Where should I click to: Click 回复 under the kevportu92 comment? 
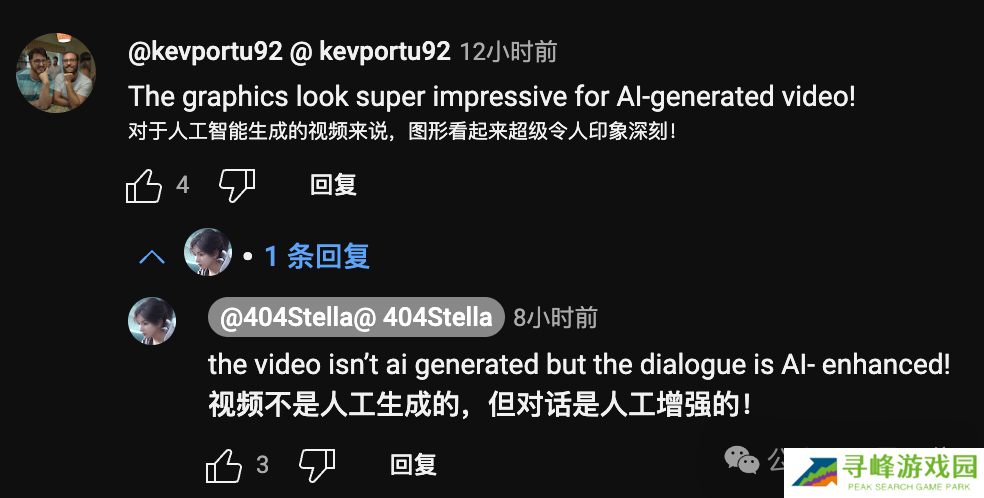point(333,185)
